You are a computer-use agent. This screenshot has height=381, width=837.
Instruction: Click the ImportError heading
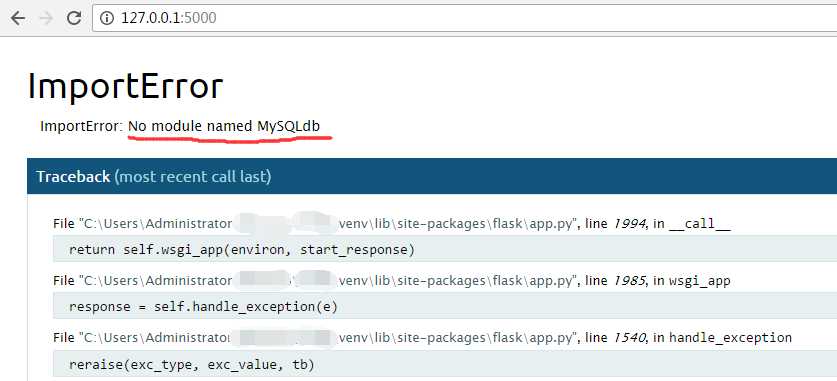point(125,86)
